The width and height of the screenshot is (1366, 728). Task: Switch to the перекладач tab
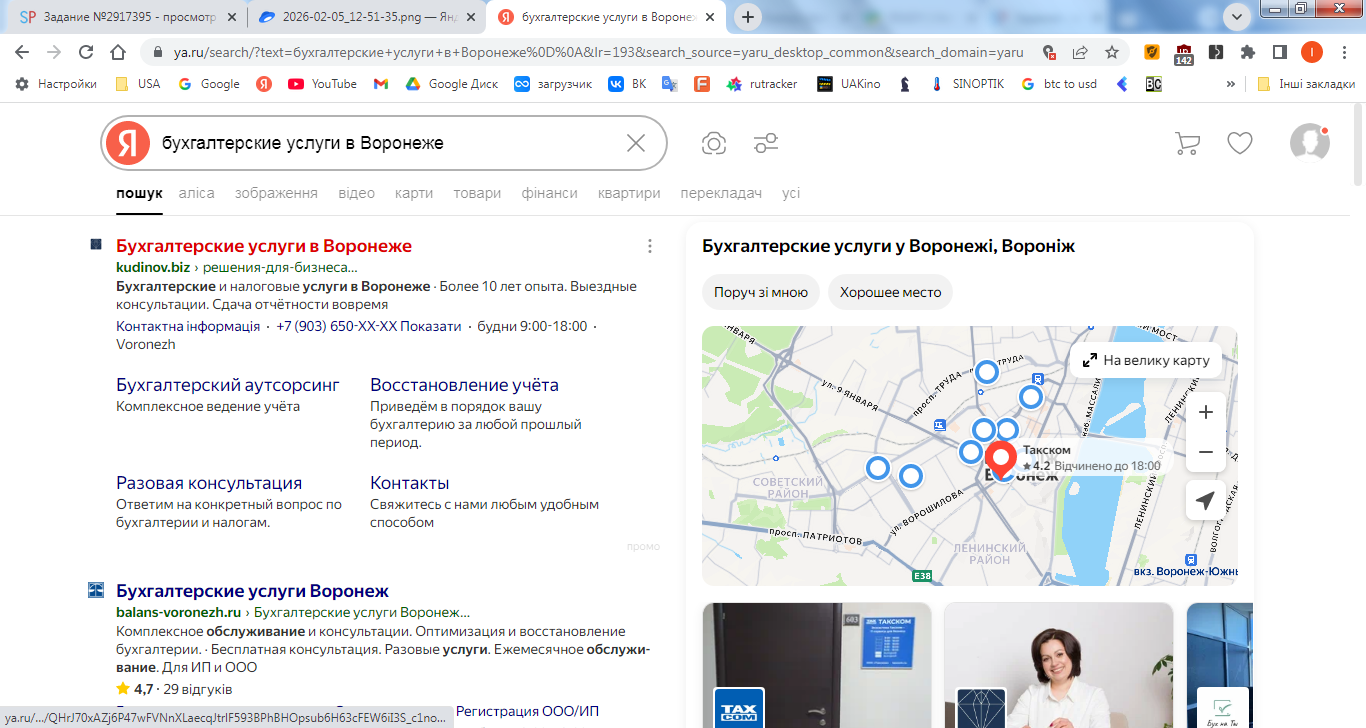coord(721,193)
